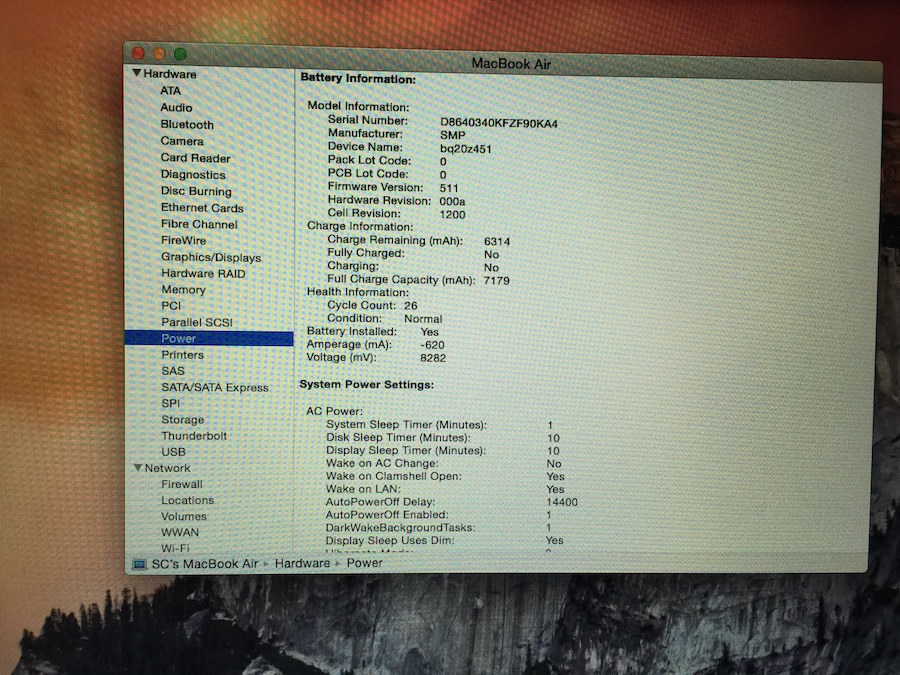Collapse the Hardware section triangle
The height and width of the screenshot is (675, 900).
click(x=137, y=73)
